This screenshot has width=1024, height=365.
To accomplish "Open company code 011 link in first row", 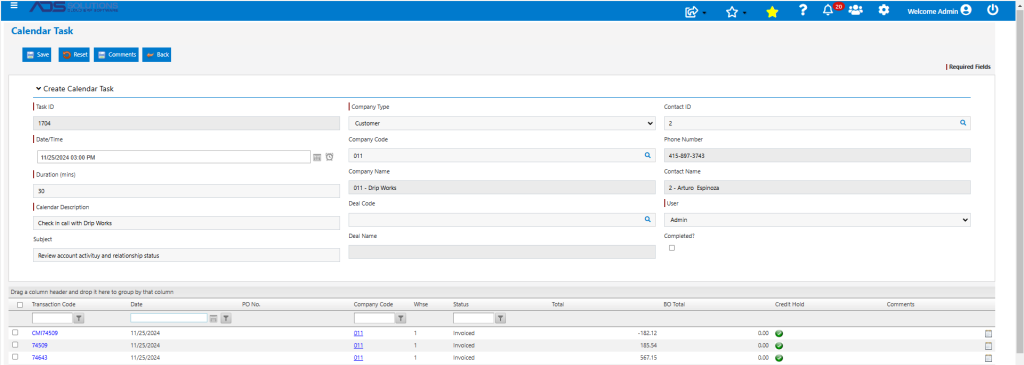I will 358,333.
